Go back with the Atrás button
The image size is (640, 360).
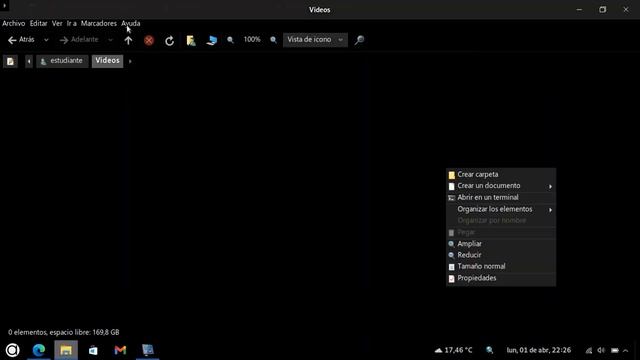21,40
